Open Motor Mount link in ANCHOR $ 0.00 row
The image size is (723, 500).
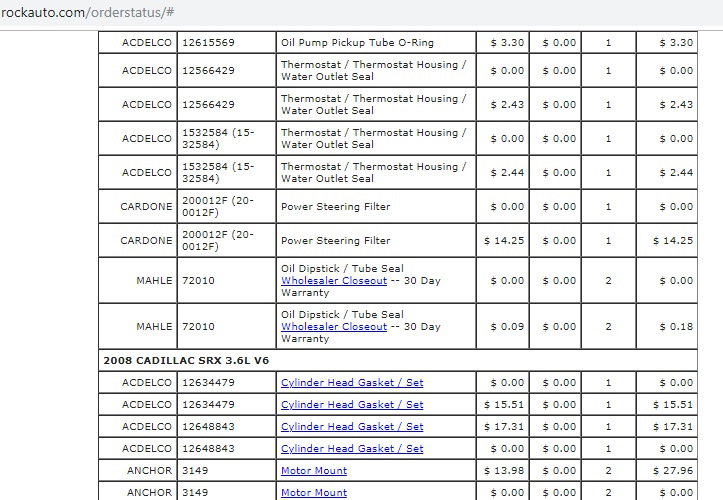[314, 493]
